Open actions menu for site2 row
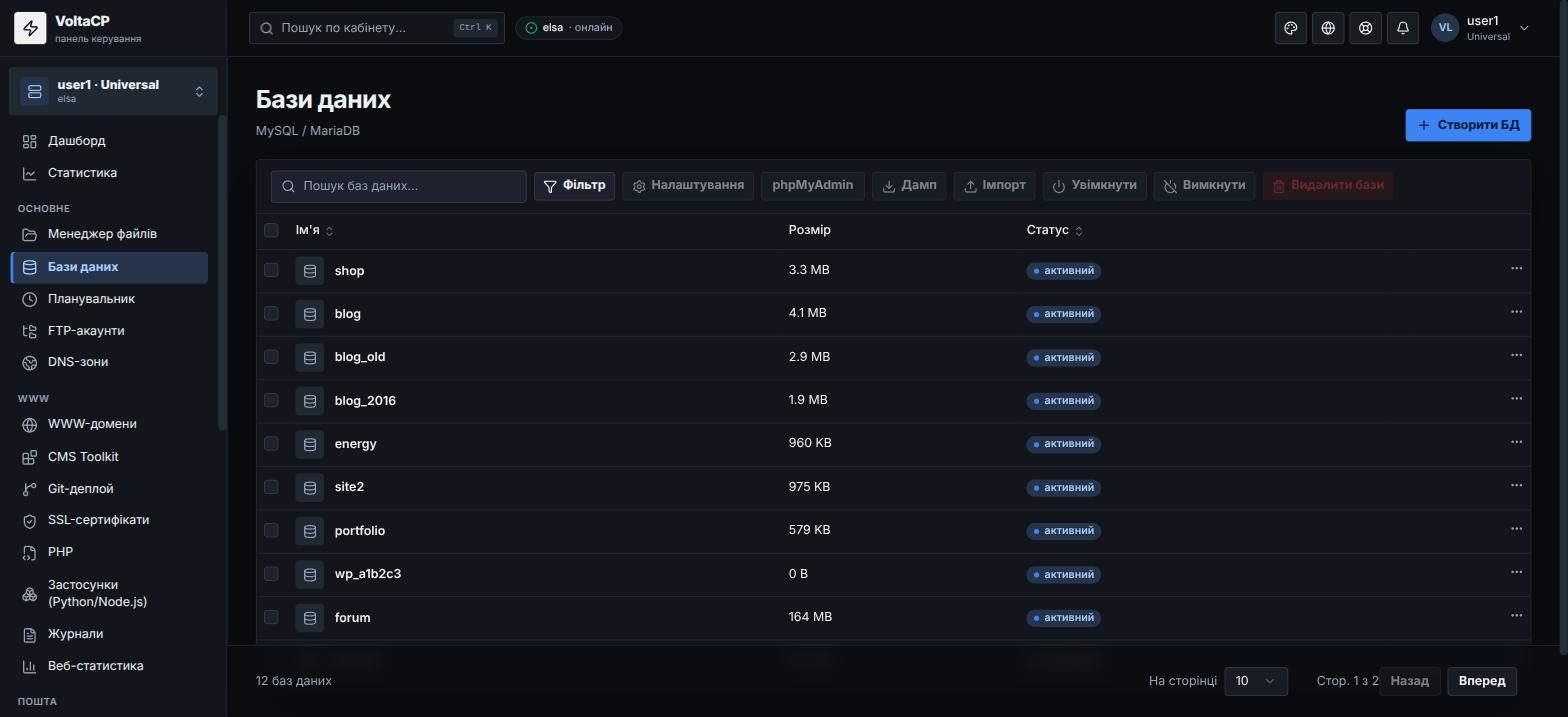 pyautogui.click(x=1516, y=485)
